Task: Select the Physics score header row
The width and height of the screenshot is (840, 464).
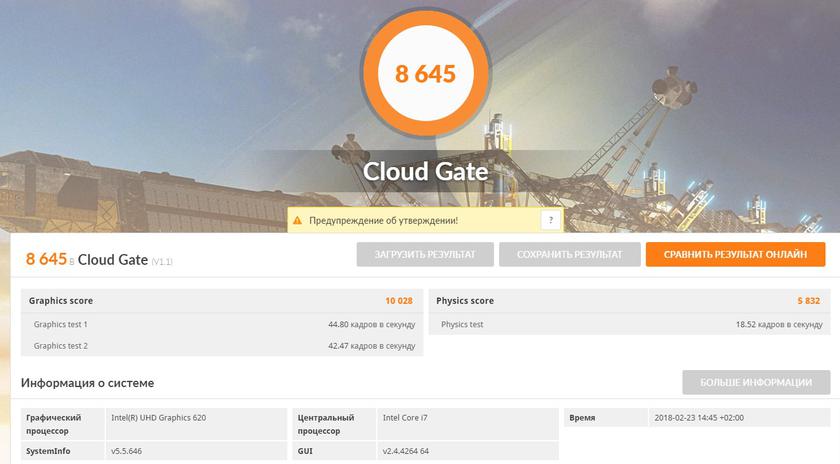Action: [x=630, y=301]
